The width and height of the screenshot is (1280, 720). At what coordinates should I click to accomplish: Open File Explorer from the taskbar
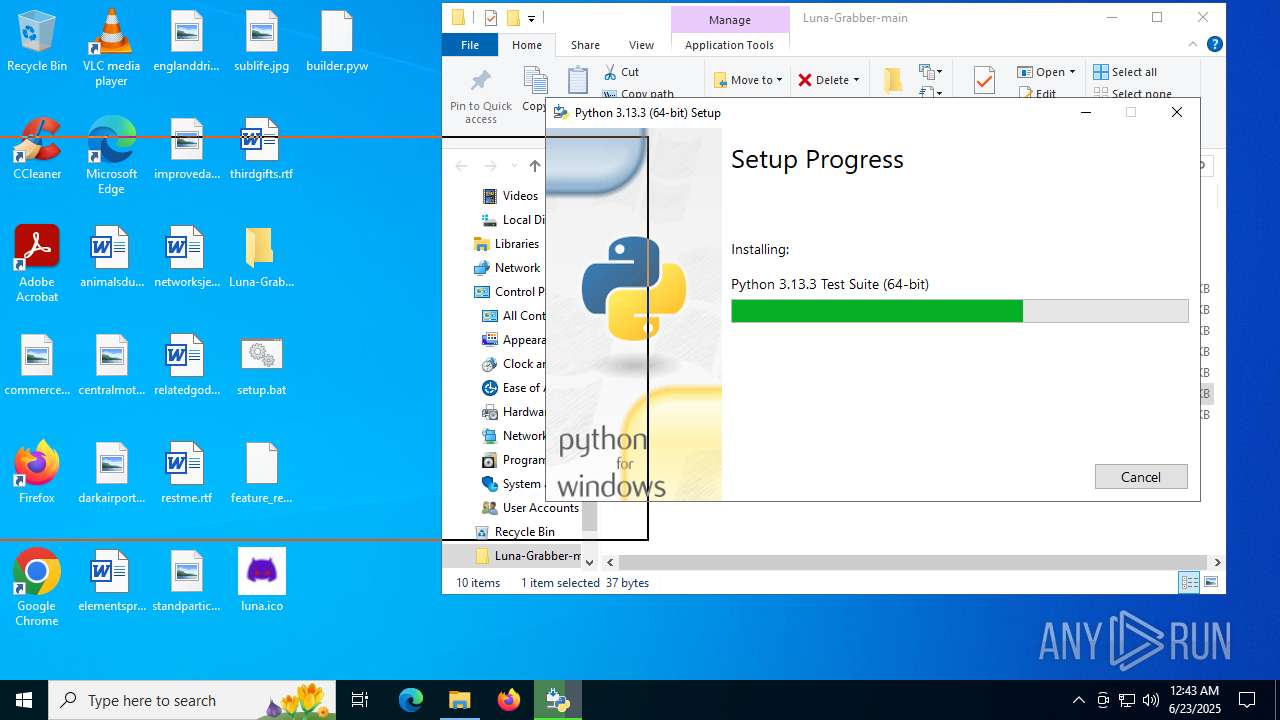[460, 700]
